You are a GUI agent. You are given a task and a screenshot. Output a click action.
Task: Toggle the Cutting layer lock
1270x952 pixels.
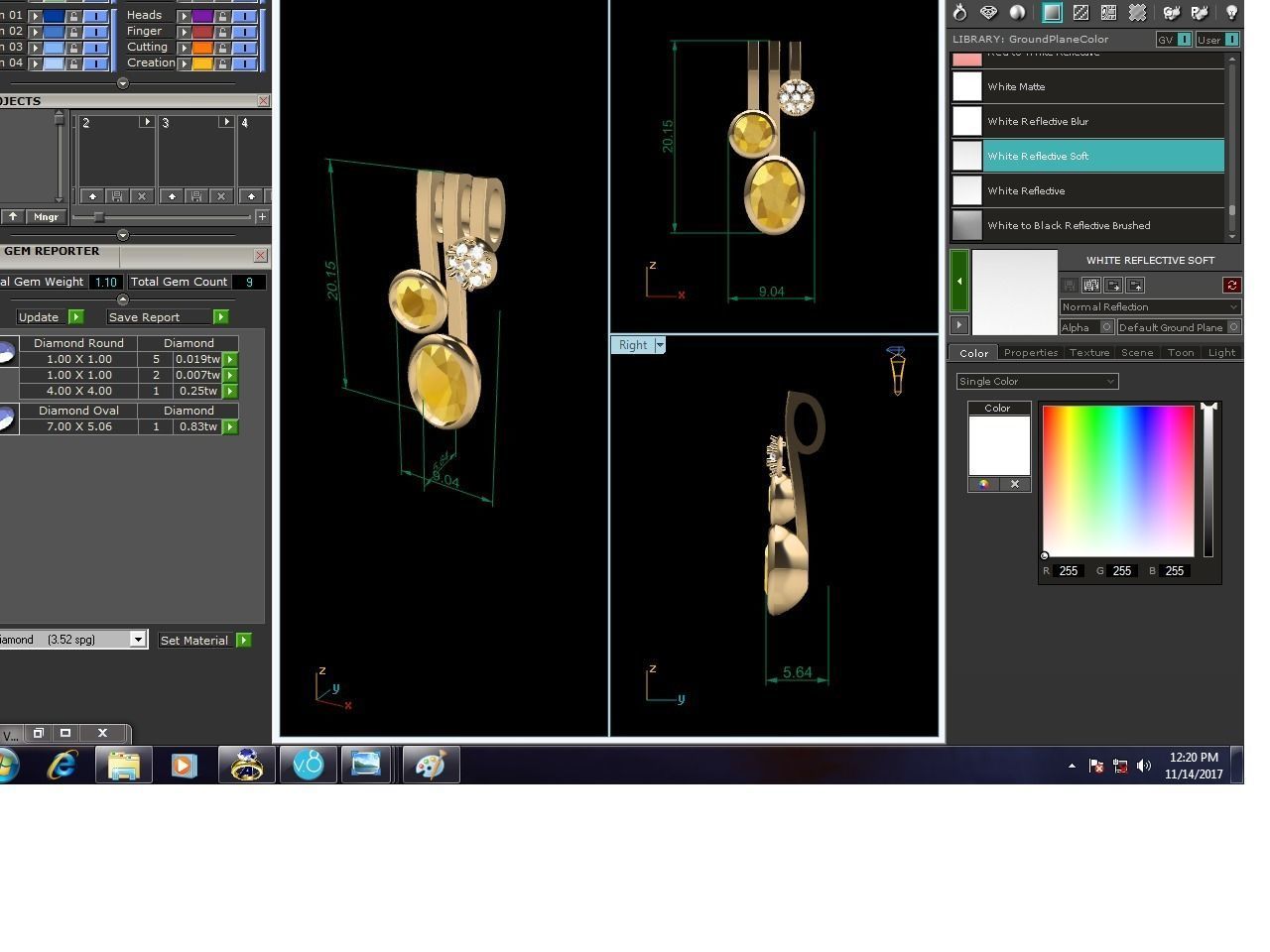pyautogui.click(x=222, y=48)
